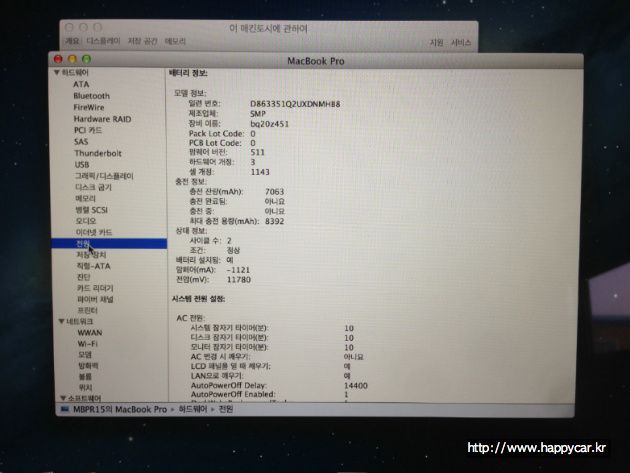This screenshot has height=473, width=630.
Task: Click the cell revision value 1143
Action: click(x=260, y=172)
